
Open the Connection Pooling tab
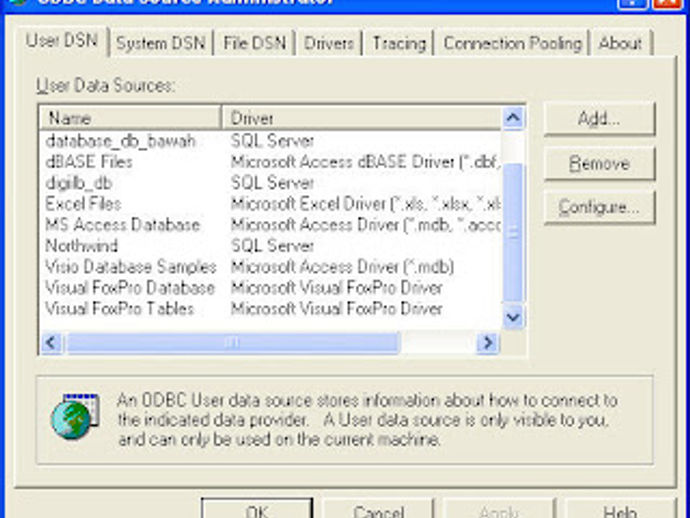pyautogui.click(x=512, y=43)
